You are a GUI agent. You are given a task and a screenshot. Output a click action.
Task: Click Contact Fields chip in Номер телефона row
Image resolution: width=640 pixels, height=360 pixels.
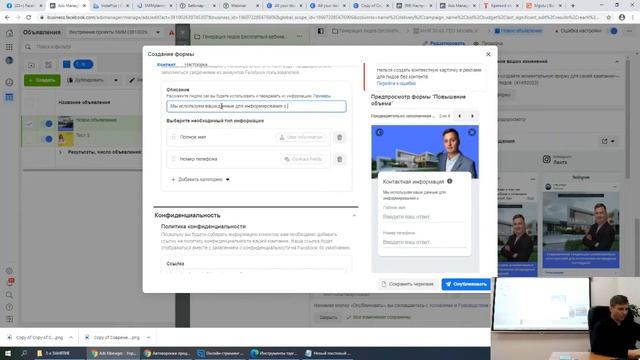[303, 159]
